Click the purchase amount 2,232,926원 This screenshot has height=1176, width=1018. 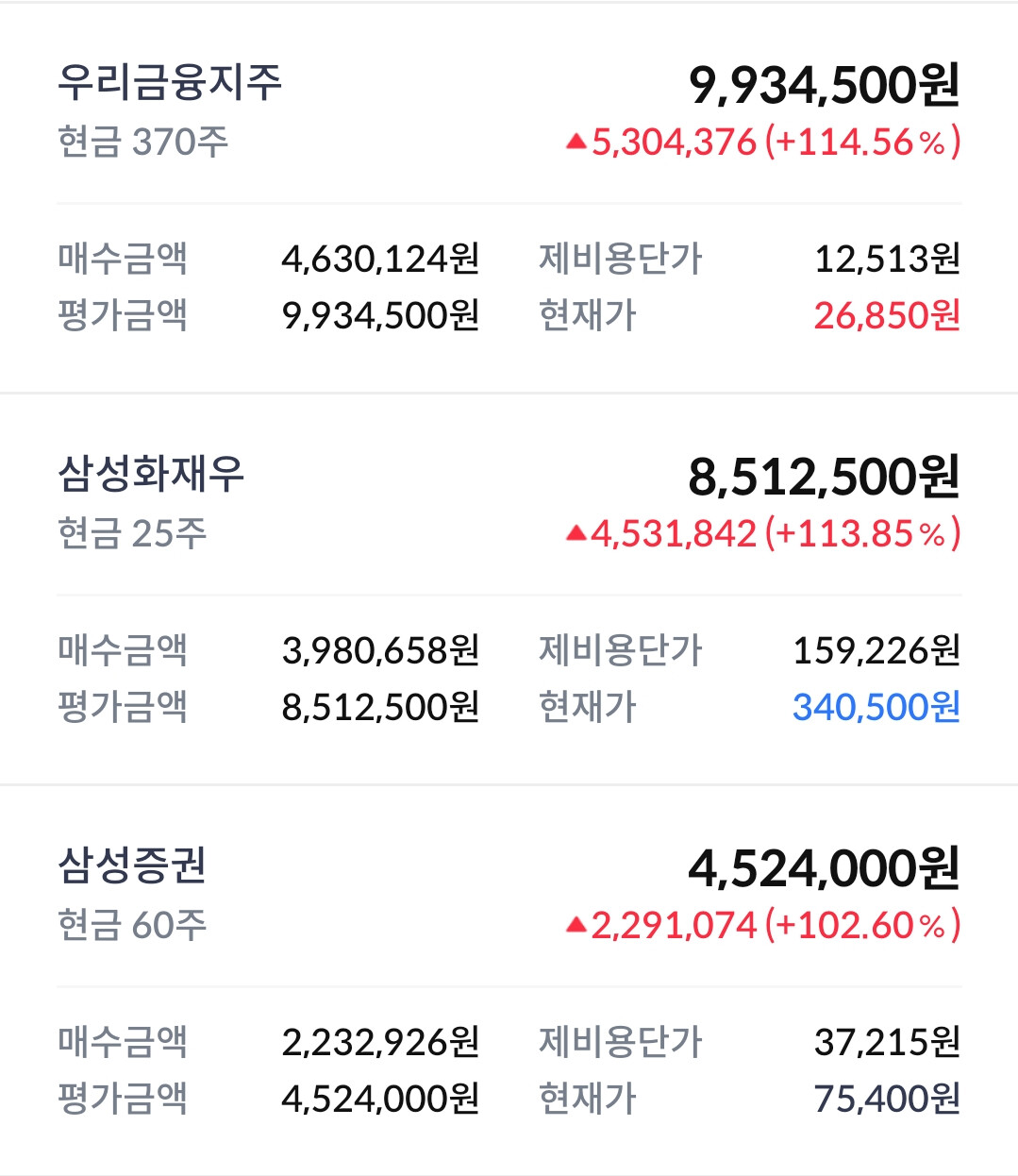[380, 1042]
